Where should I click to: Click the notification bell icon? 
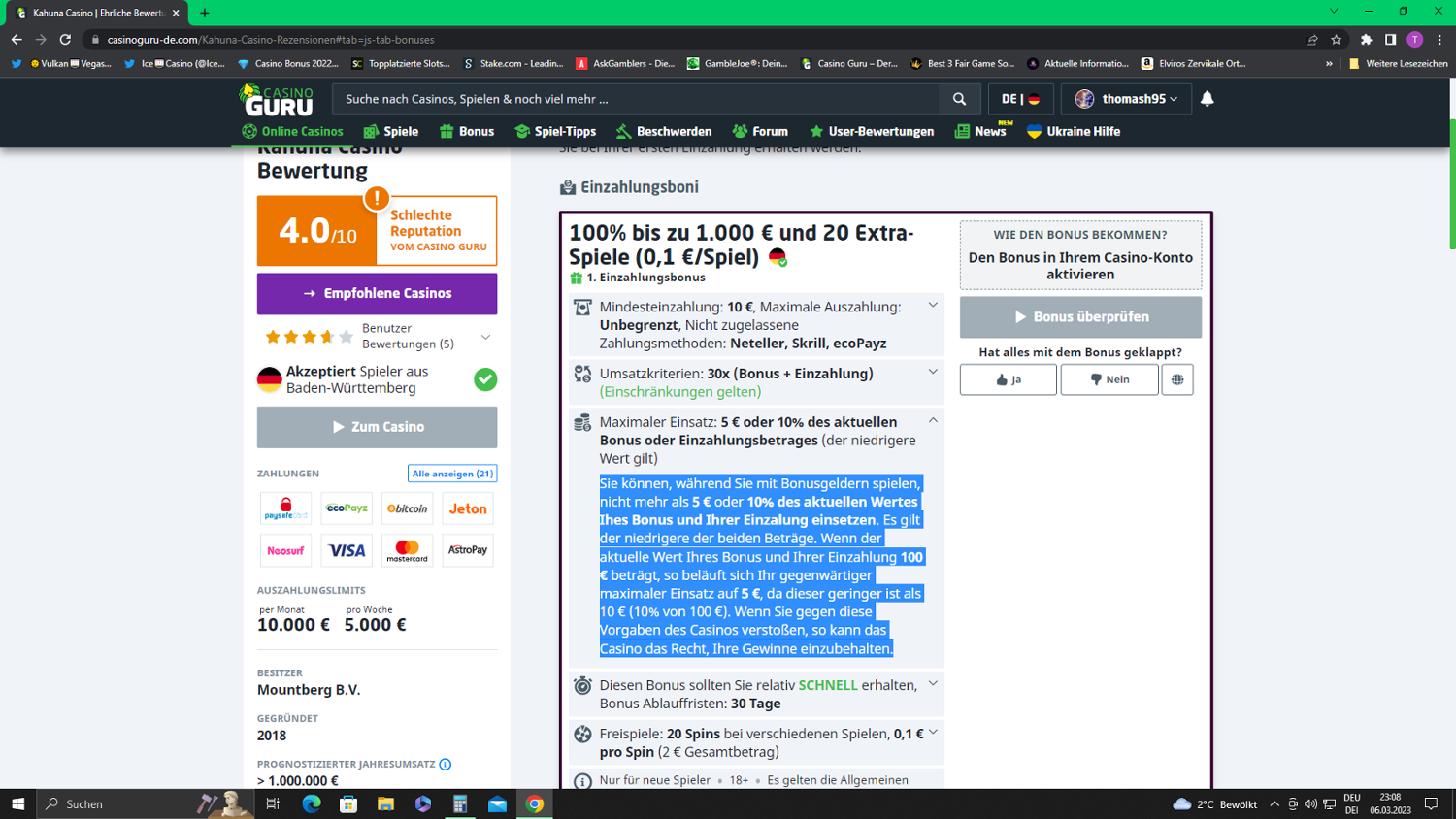pyautogui.click(x=1207, y=99)
